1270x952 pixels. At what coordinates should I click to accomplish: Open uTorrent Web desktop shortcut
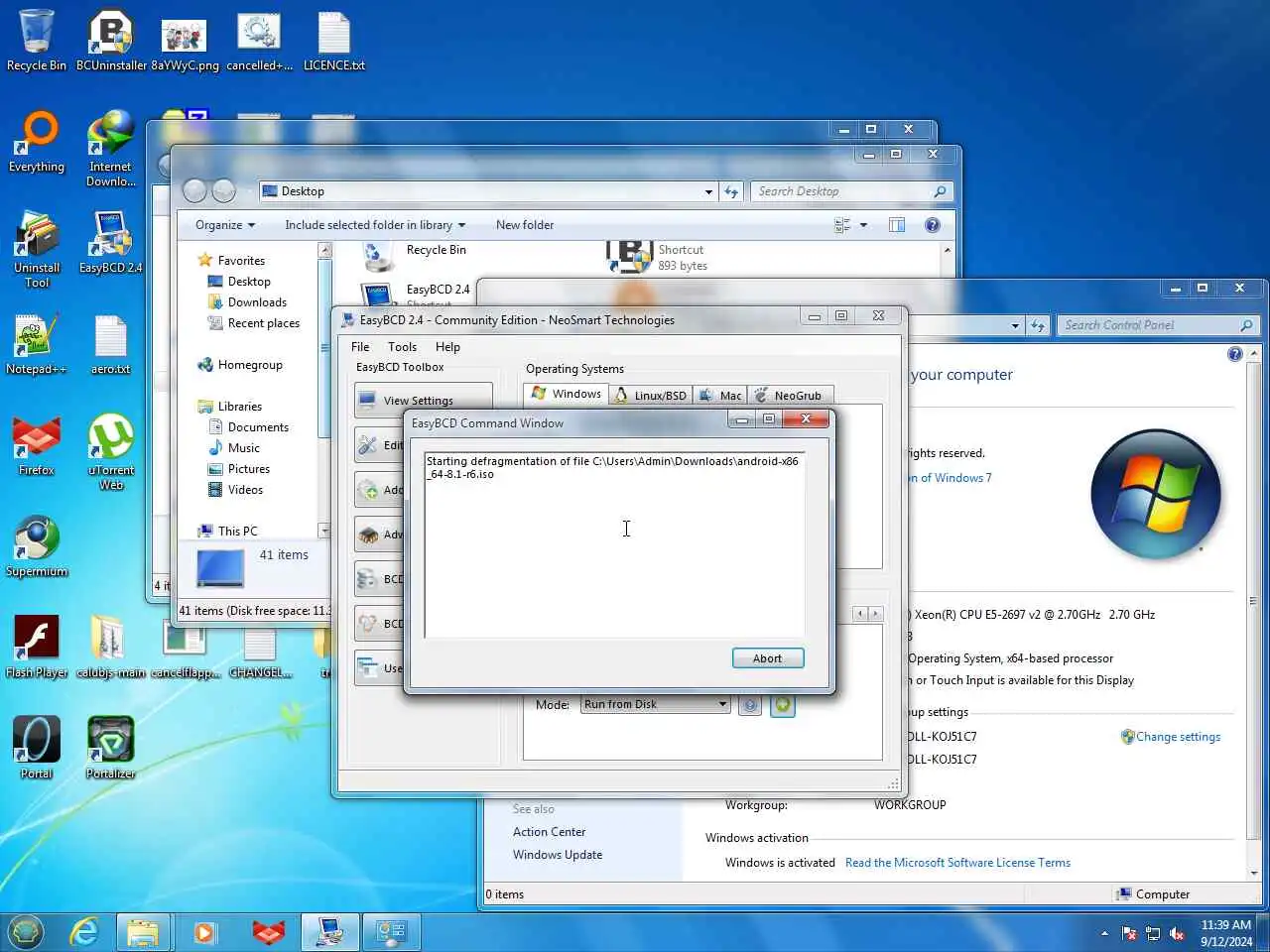click(x=111, y=451)
